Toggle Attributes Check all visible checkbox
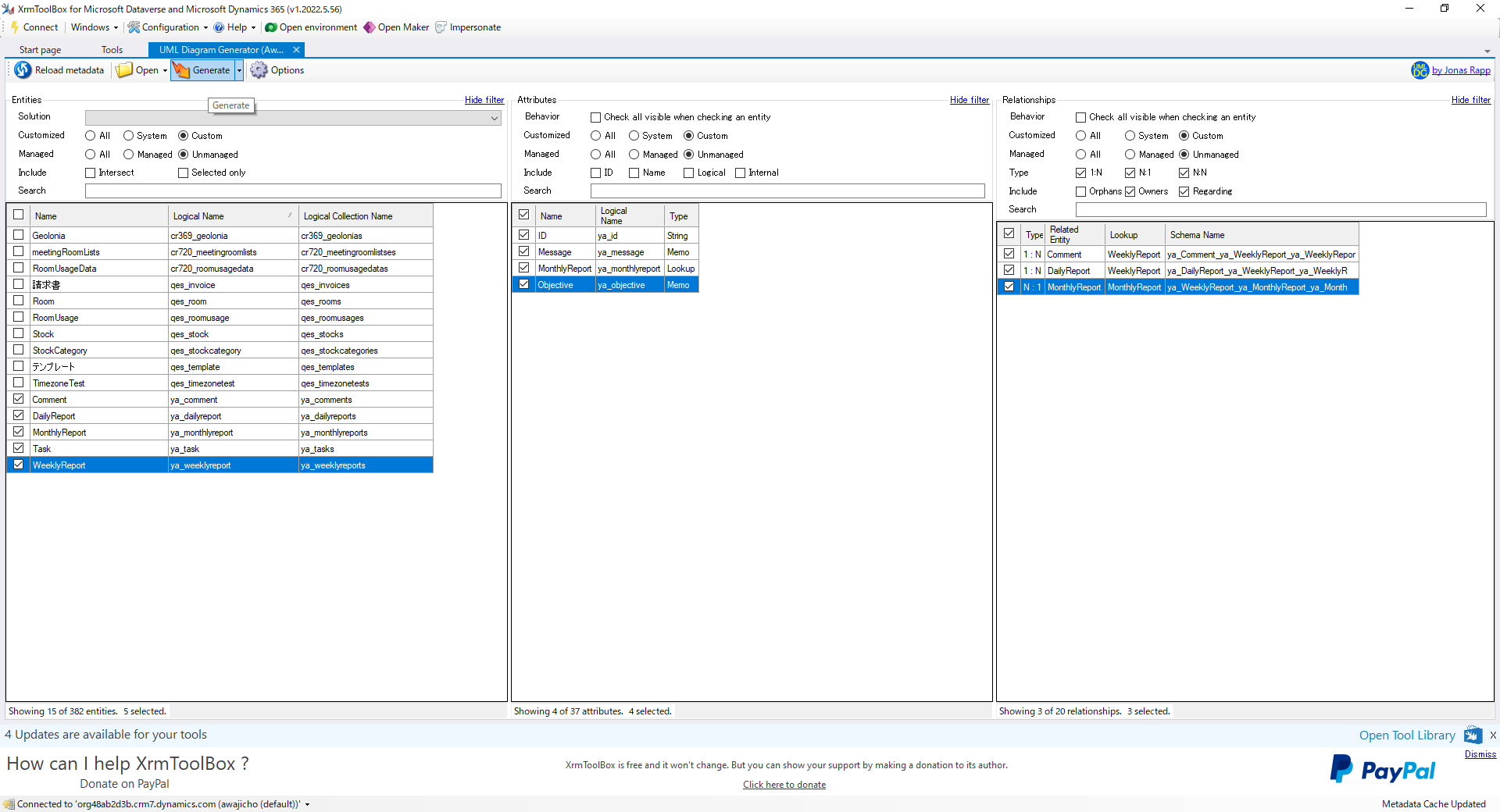This screenshot has width=1500, height=812. [x=595, y=117]
